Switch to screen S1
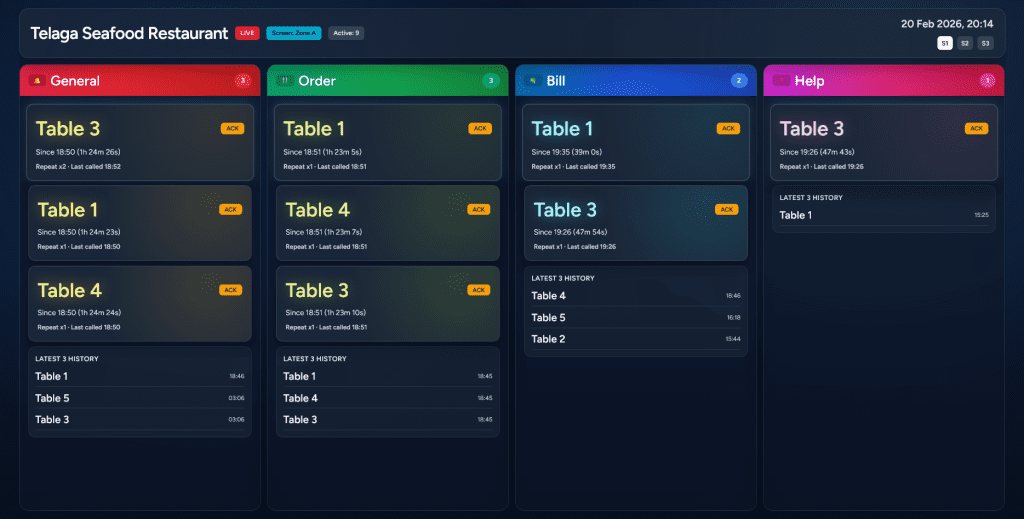This screenshot has width=1024, height=519. point(944,43)
